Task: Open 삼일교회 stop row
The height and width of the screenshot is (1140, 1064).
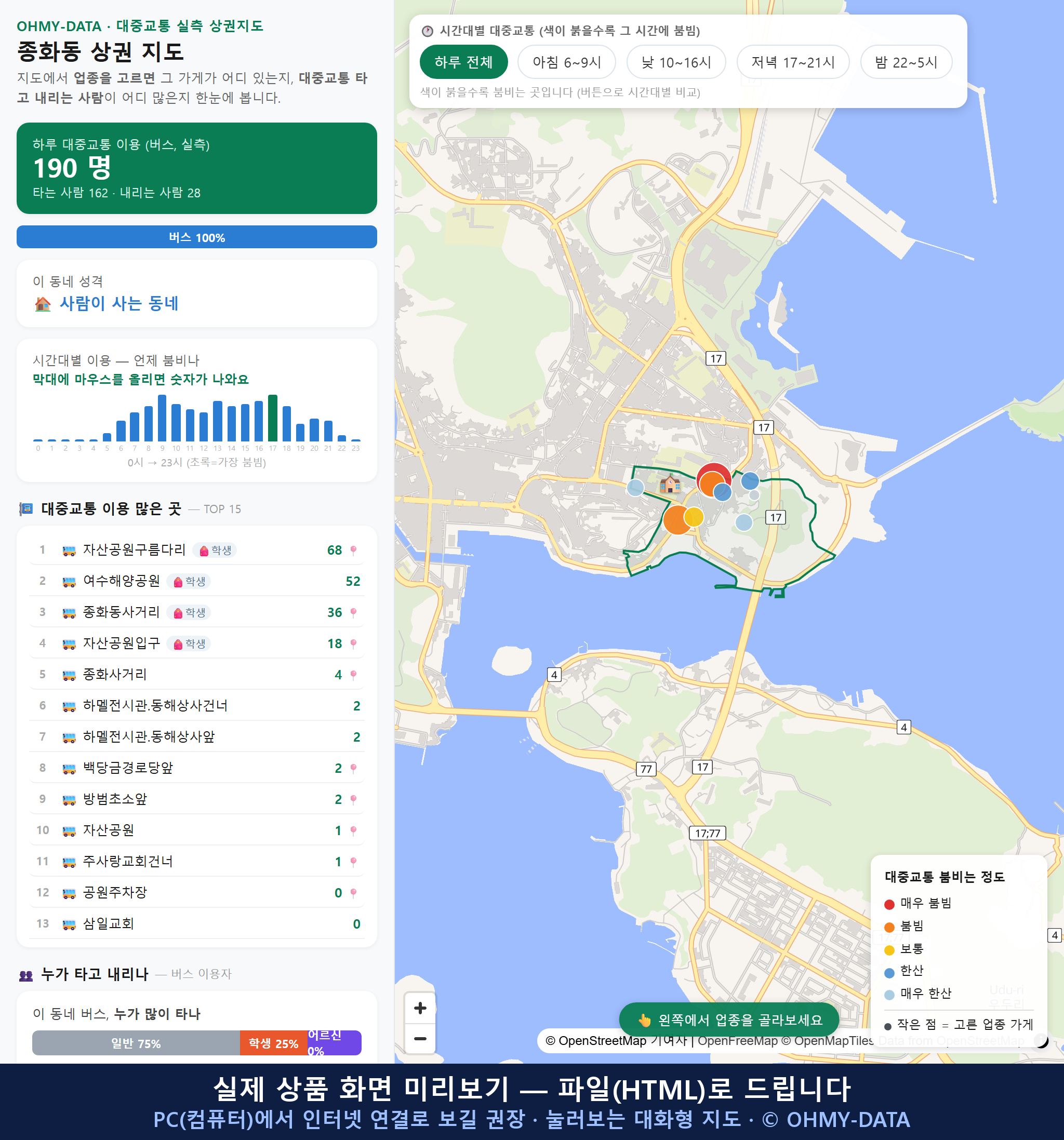Action: 197,924
